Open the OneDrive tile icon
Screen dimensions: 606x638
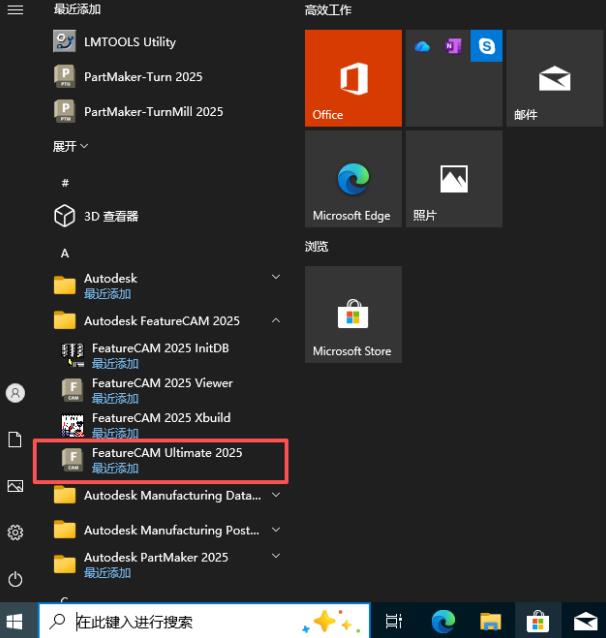pyautogui.click(x=422, y=46)
